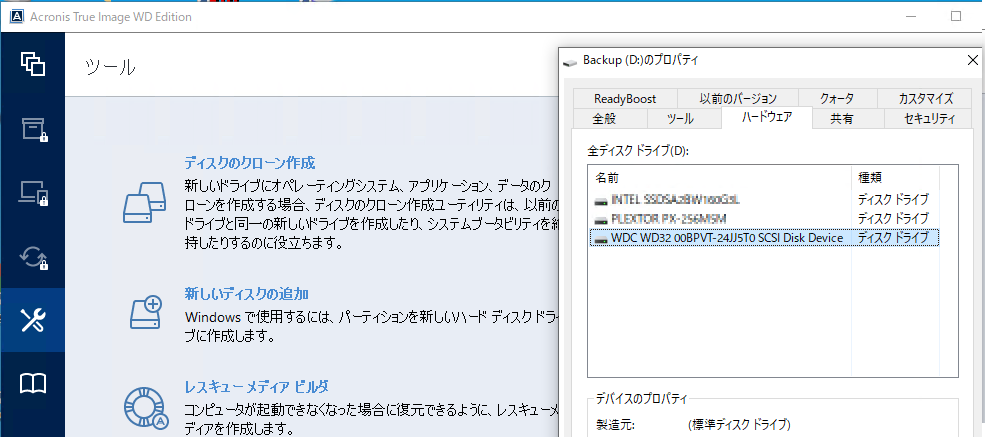Click the PLEXTOR disk drive icon

601,219
